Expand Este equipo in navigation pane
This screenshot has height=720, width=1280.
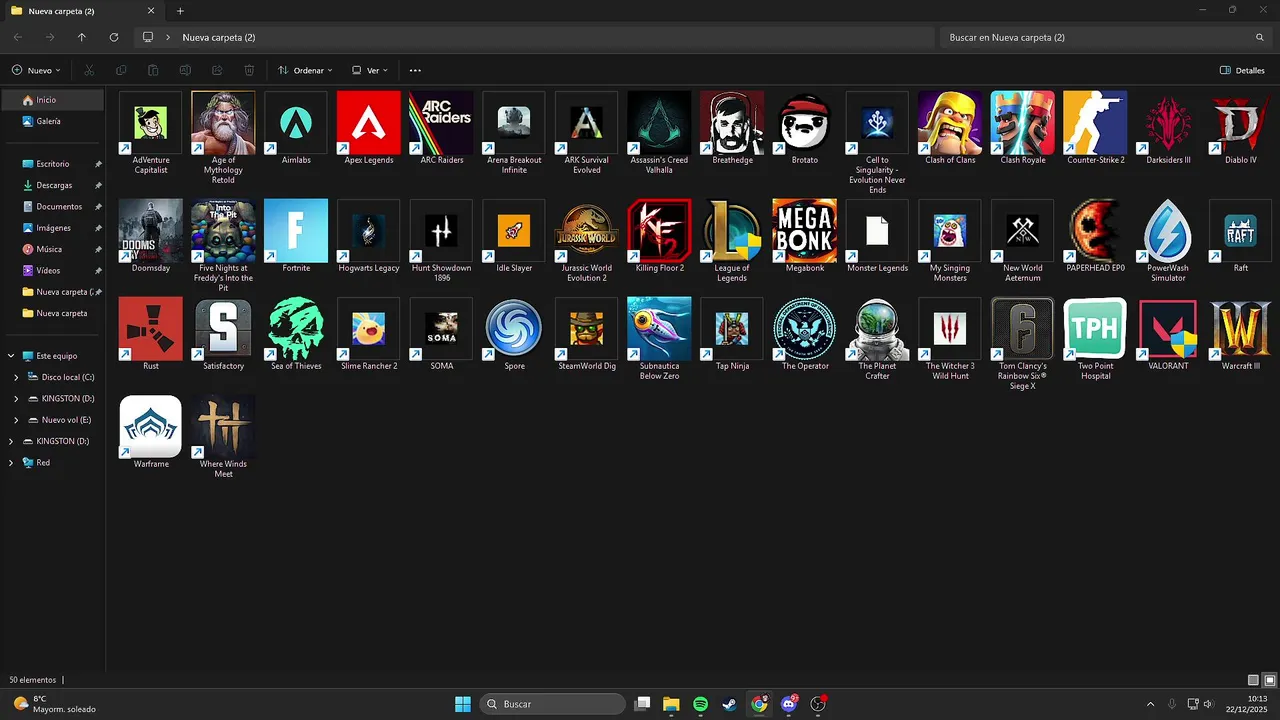click(x=11, y=356)
